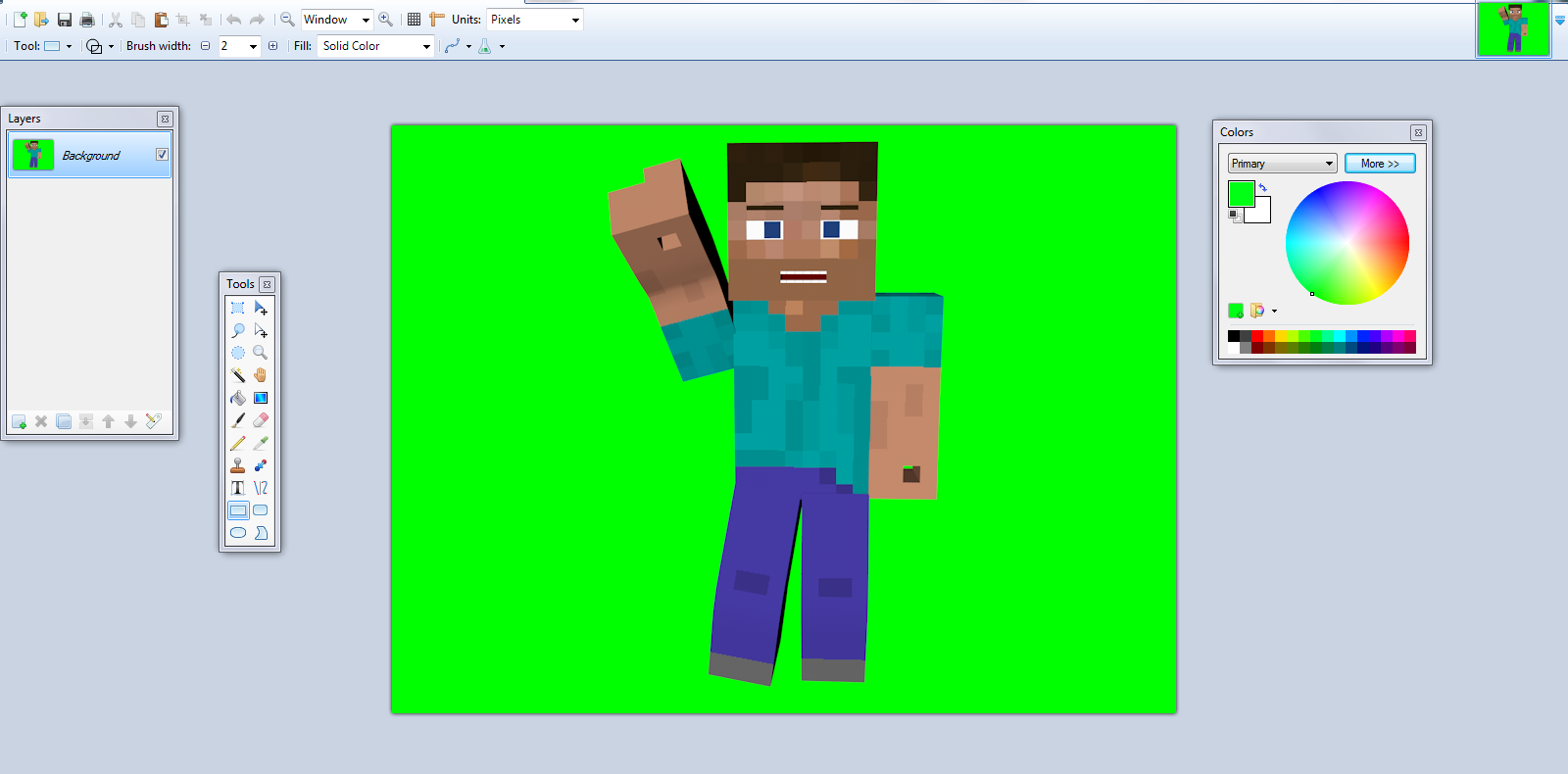
Task: Decrease brush width with minus button
Action: pyautogui.click(x=205, y=46)
